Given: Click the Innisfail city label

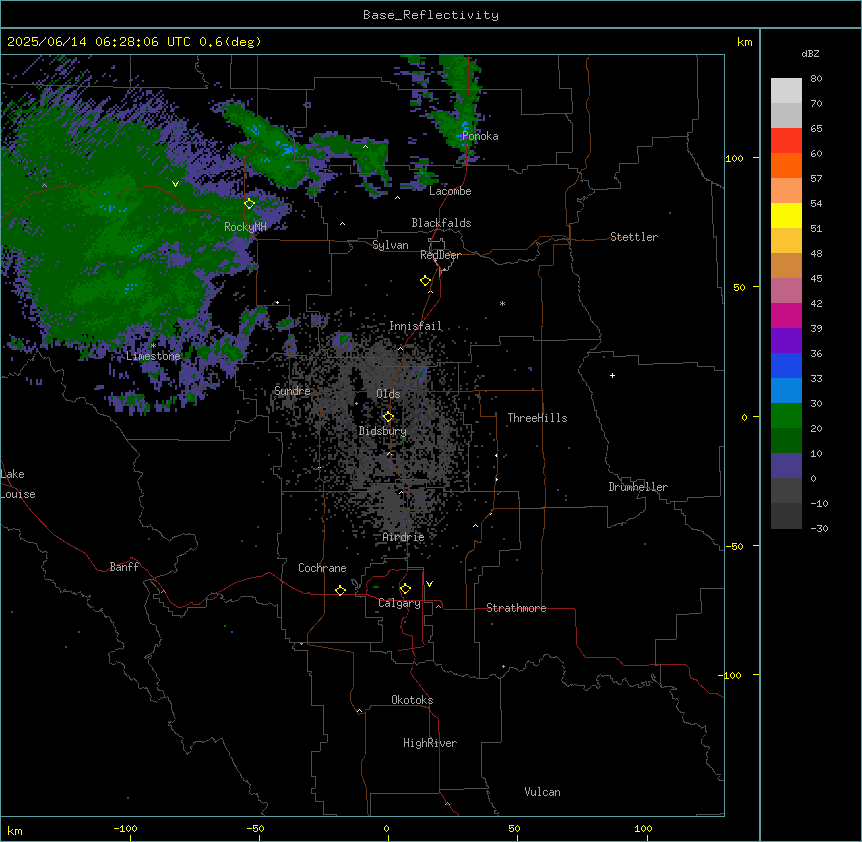Looking at the screenshot, I should click(x=415, y=326).
